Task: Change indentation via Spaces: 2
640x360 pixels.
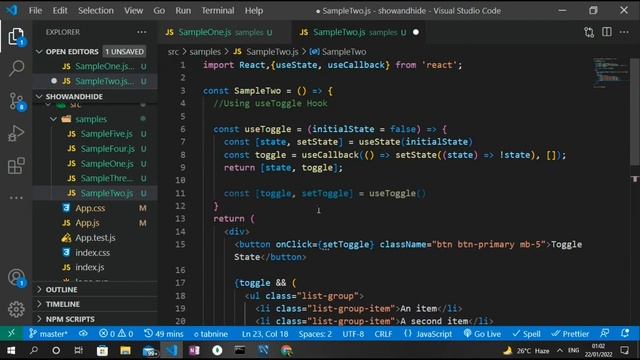Action: tap(315, 334)
